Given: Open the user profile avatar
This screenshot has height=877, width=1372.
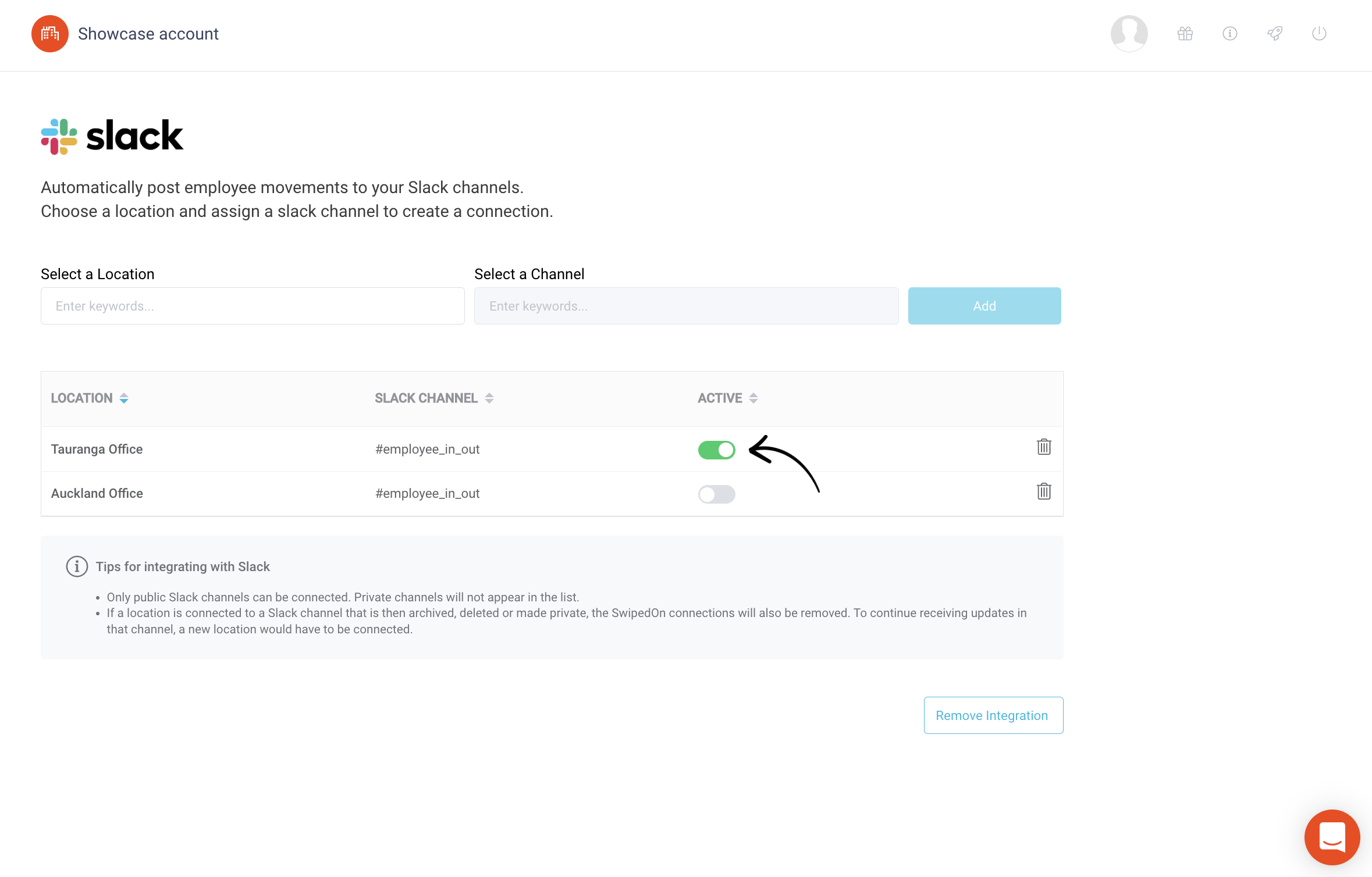Looking at the screenshot, I should coord(1129,34).
